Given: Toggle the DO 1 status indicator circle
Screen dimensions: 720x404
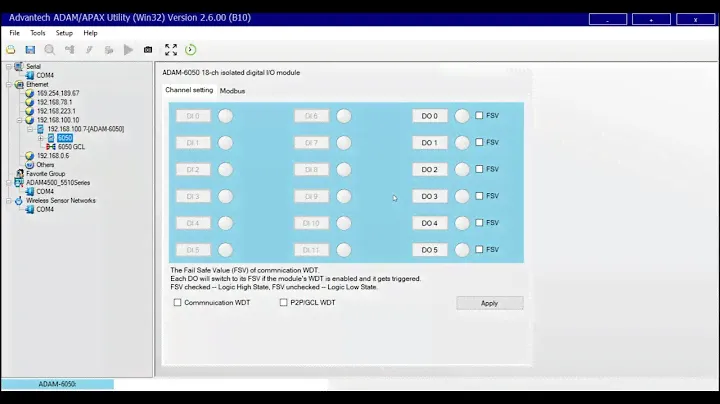Looking at the screenshot, I should (x=462, y=142).
